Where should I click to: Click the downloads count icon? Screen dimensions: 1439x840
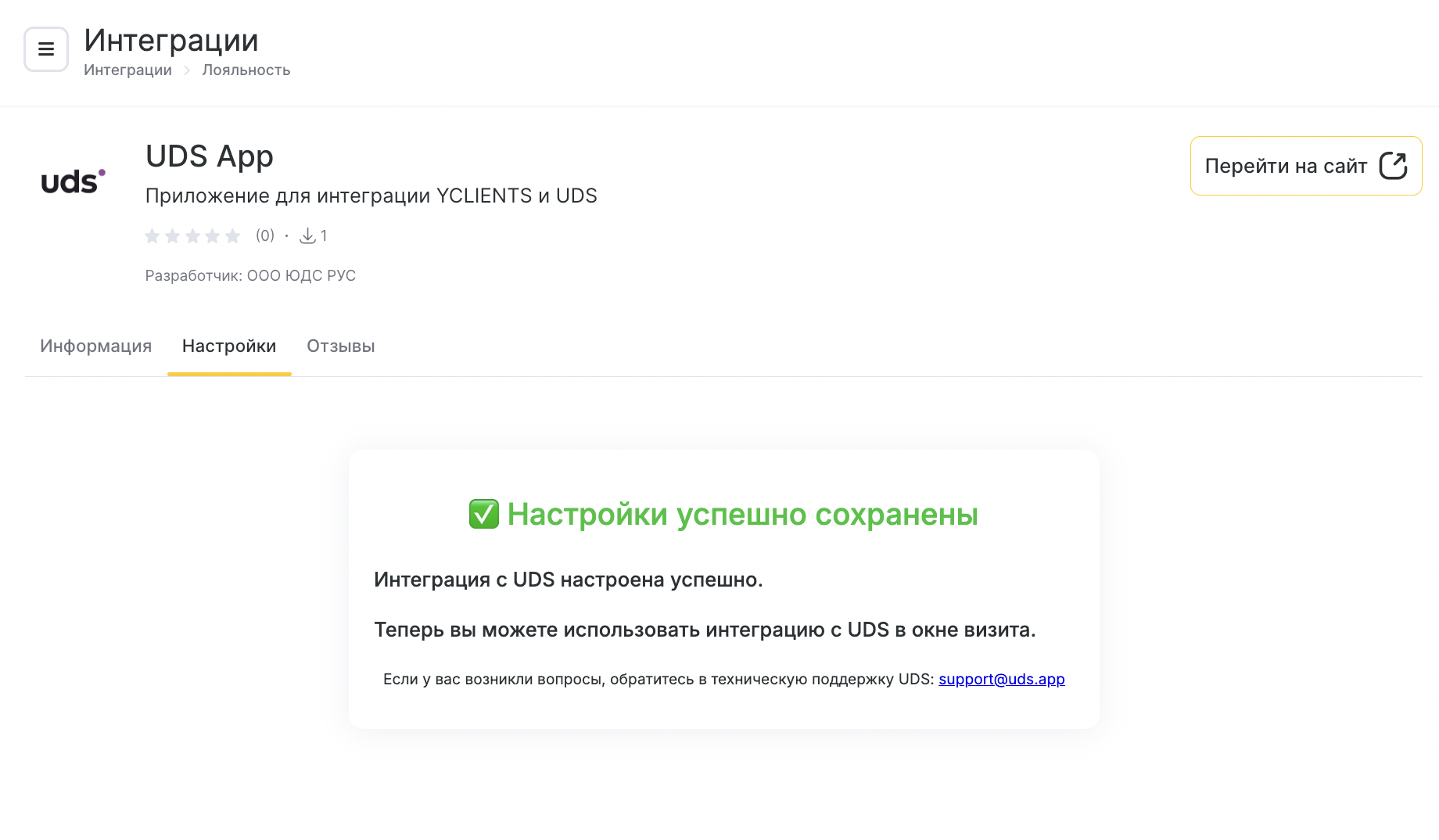pyautogui.click(x=308, y=235)
